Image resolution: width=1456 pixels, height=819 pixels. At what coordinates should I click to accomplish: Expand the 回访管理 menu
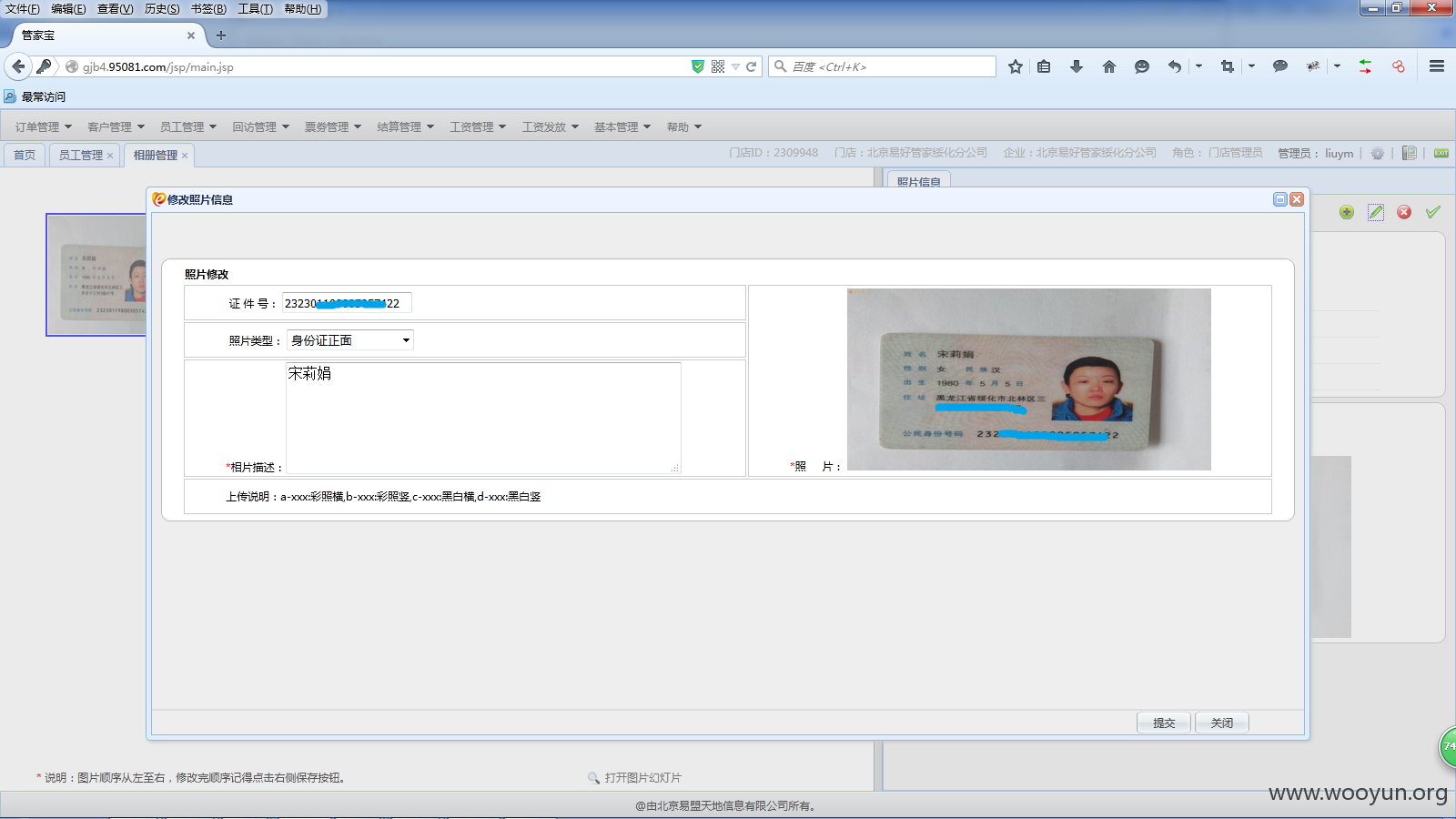[x=261, y=126]
